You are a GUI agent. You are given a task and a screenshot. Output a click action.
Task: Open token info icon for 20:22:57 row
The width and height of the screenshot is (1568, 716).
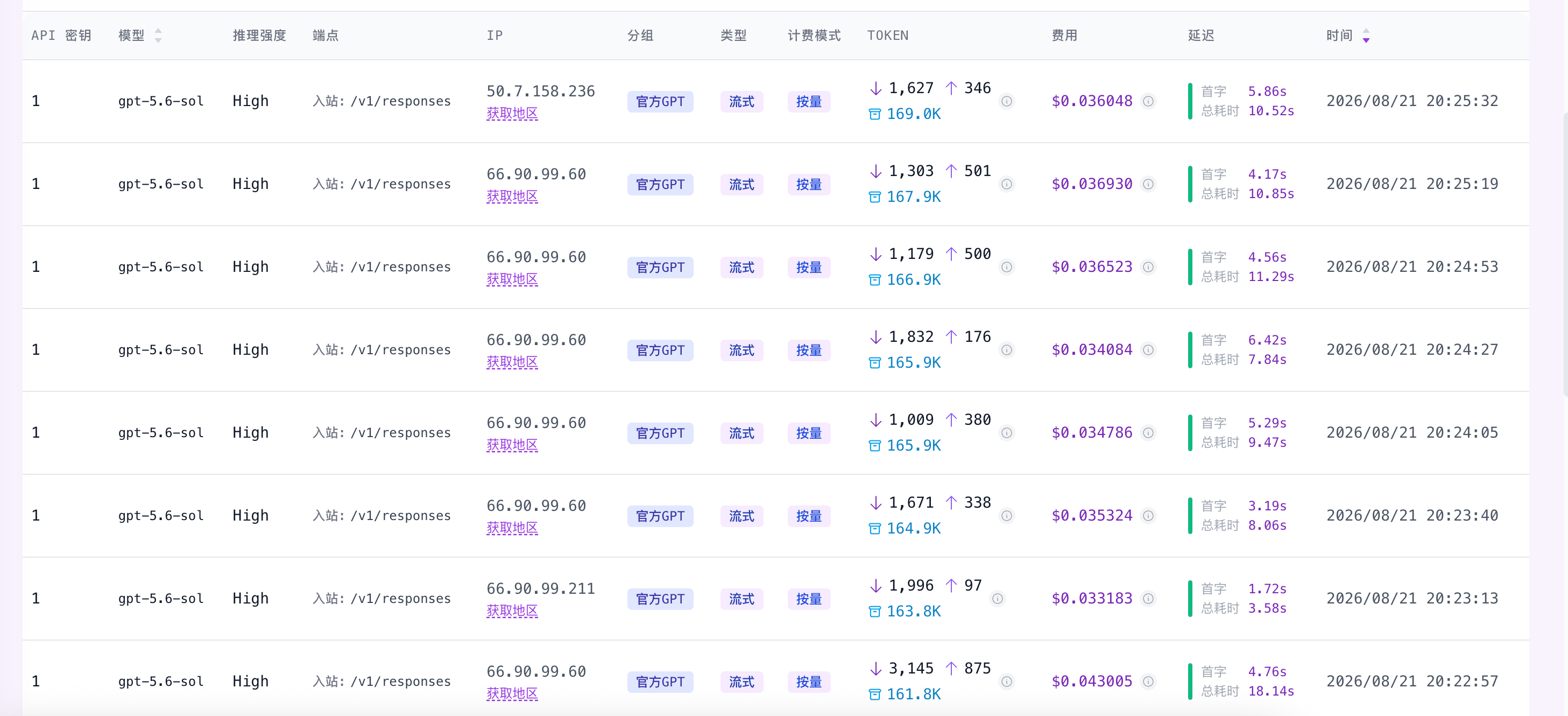tap(1007, 680)
